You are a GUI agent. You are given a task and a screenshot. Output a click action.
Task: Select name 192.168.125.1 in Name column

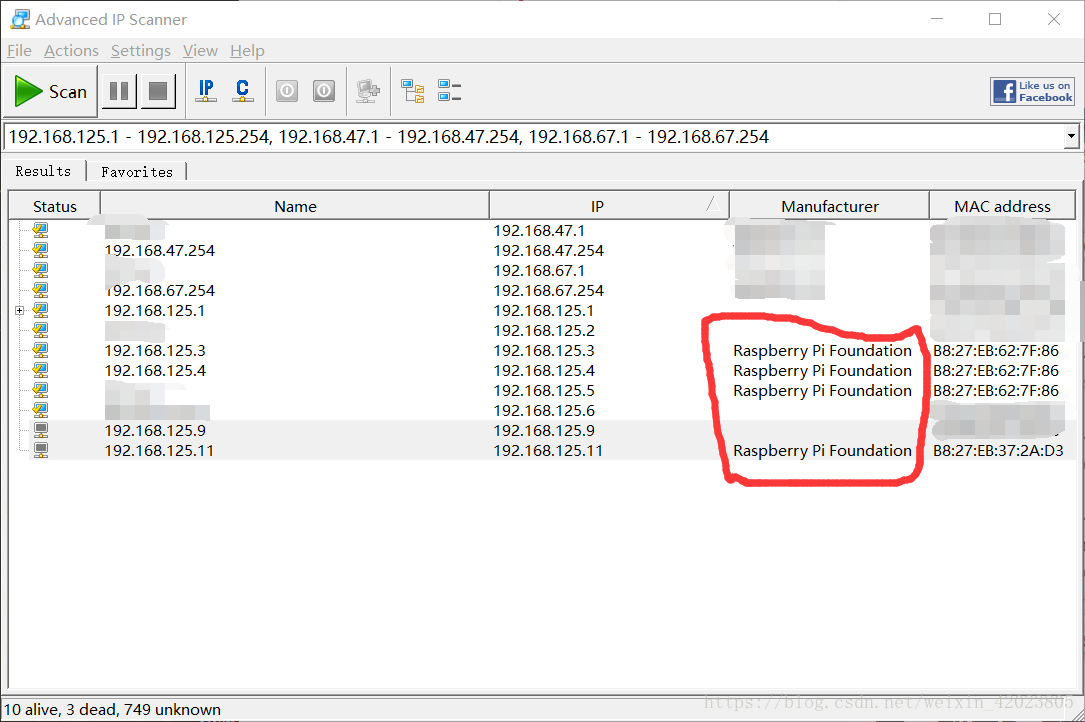point(155,311)
